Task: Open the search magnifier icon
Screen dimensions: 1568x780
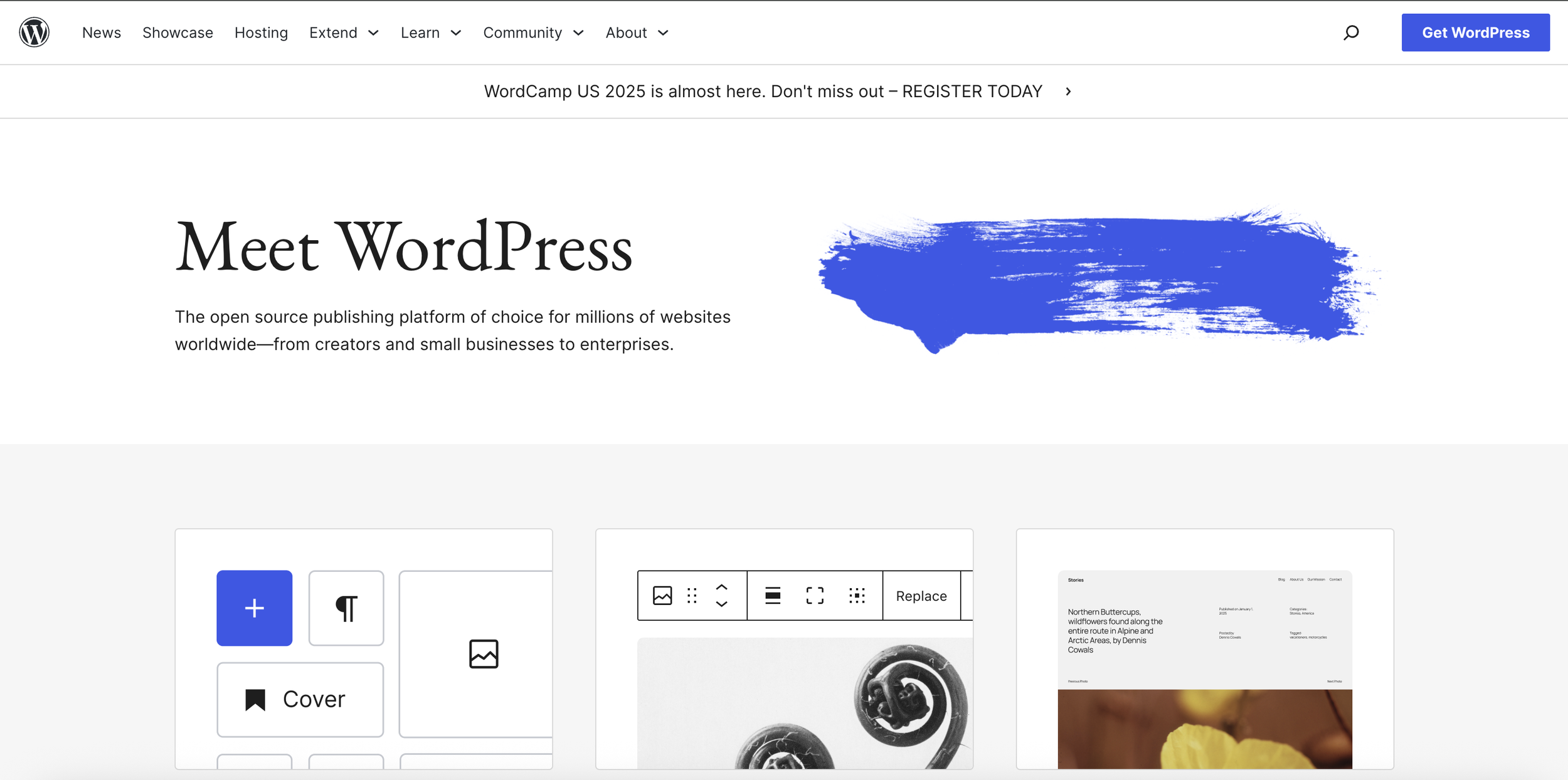Action: click(1351, 33)
